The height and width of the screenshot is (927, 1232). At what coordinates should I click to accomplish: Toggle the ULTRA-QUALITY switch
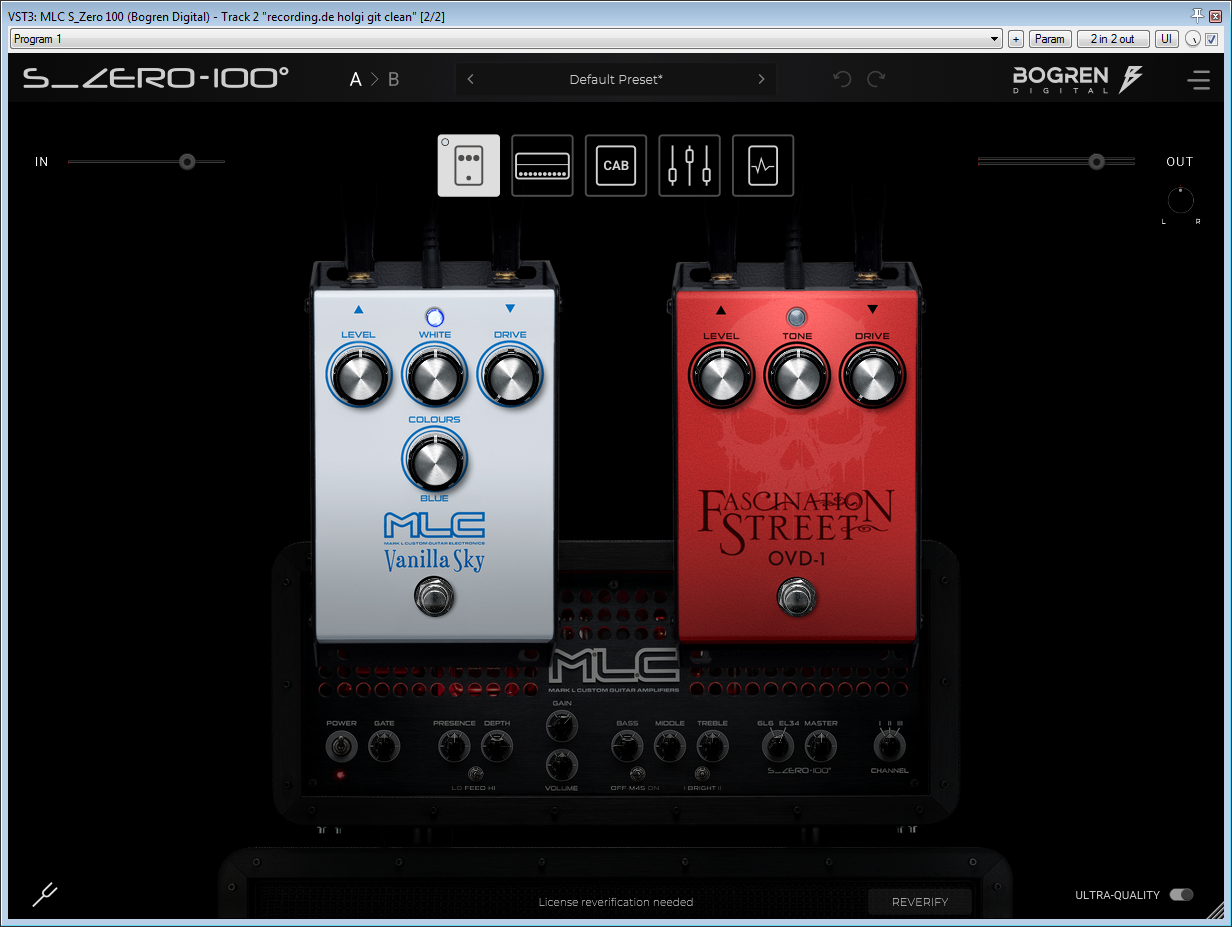(1181, 895)
